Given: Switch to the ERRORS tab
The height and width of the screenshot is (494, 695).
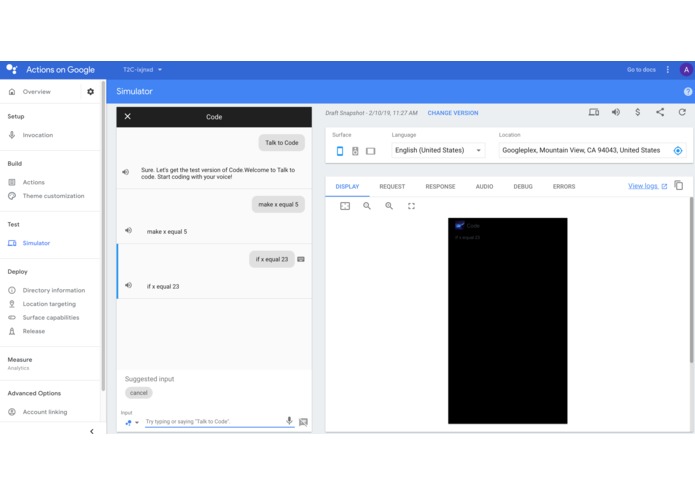Looking at the screenshot, I should 564,187.
